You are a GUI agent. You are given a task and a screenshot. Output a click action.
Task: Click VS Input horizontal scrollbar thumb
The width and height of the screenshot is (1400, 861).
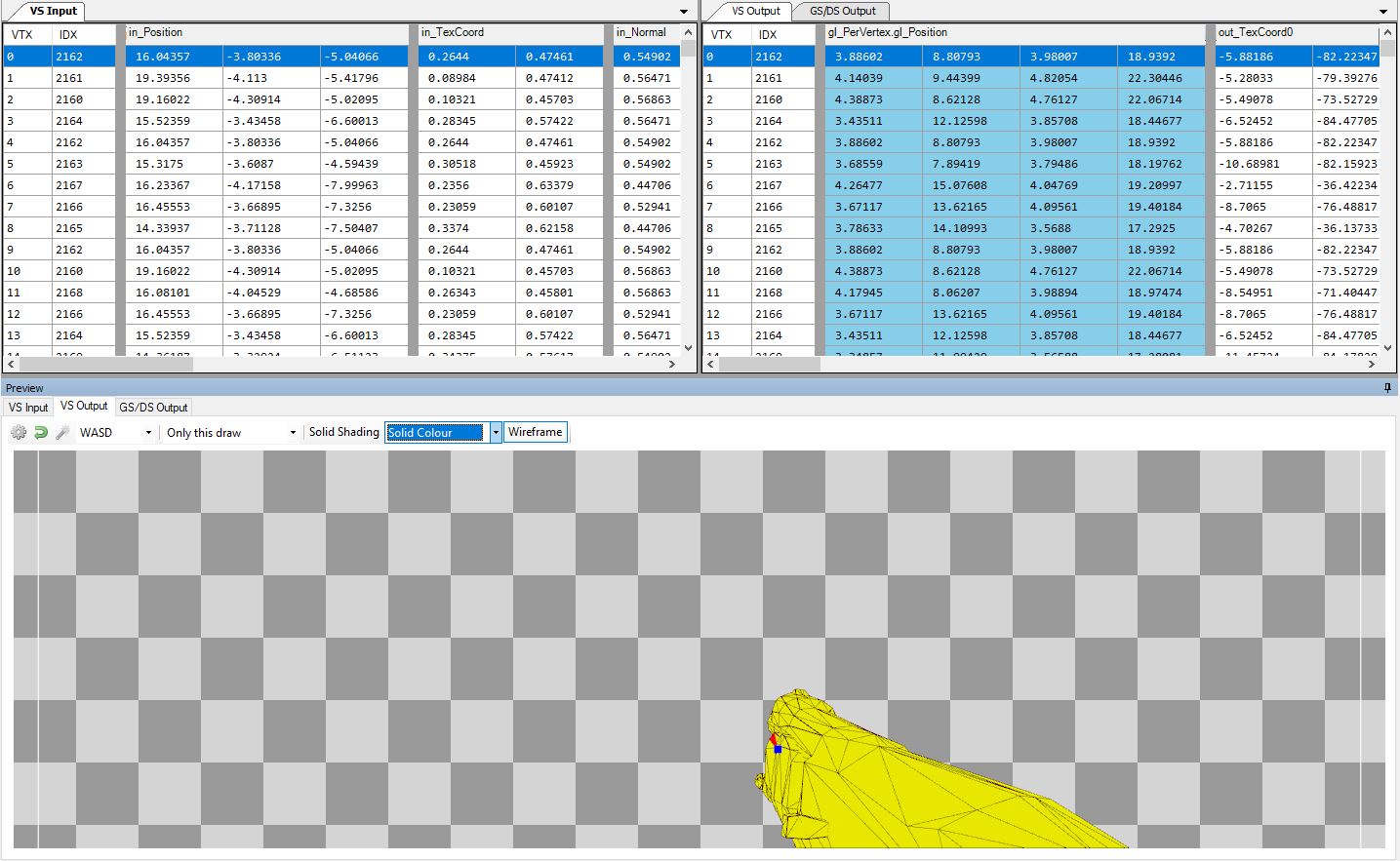tap(104, 364)
